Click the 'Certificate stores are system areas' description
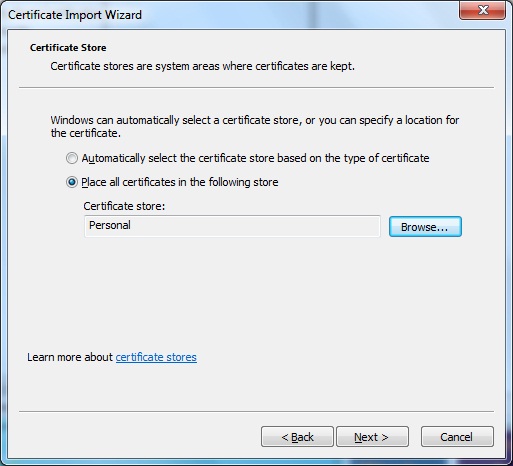The width and height of the screenshot is (513, 466). (x=202, y=66)
